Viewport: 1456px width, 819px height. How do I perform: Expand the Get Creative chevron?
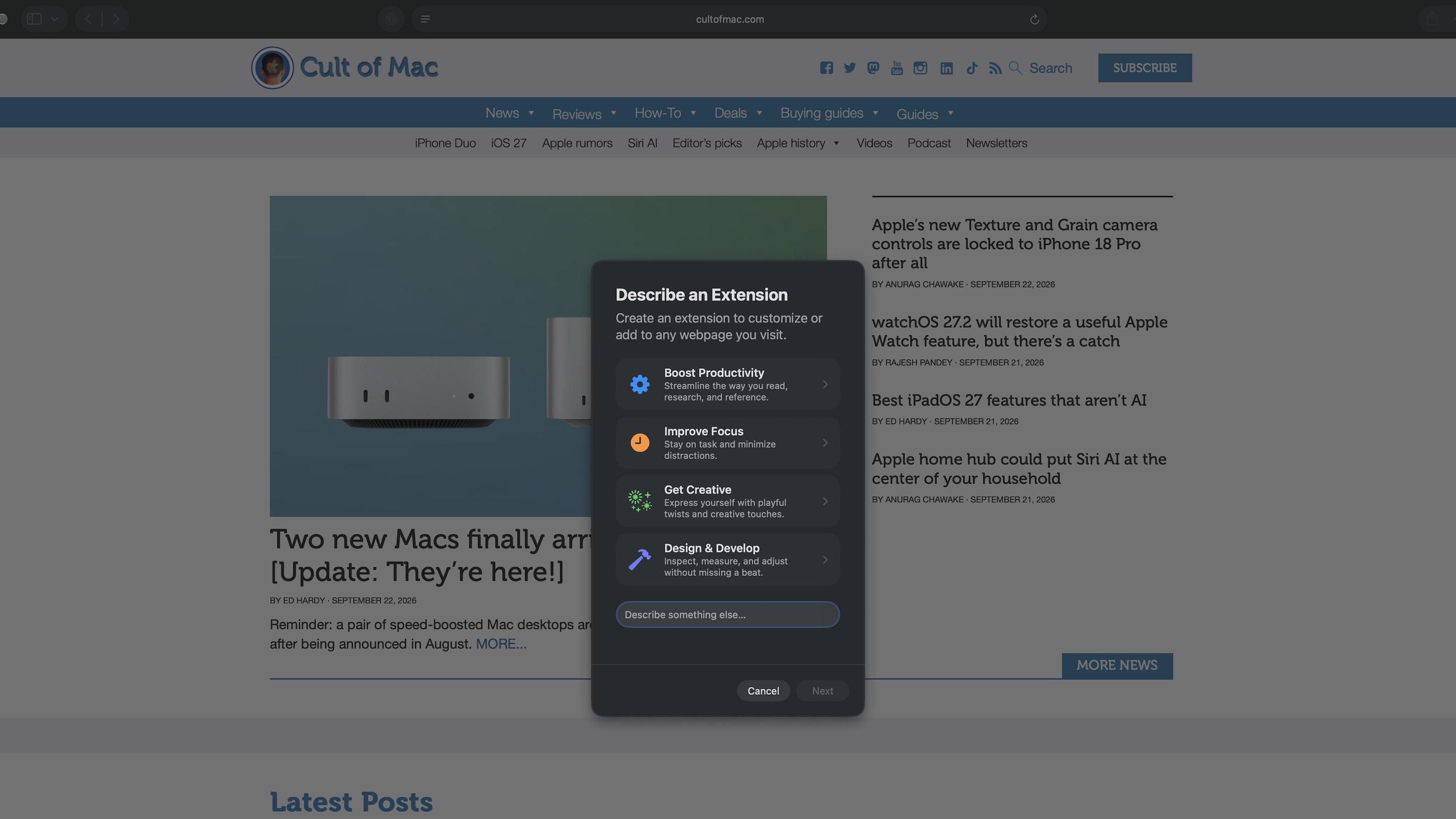point(825,501)
